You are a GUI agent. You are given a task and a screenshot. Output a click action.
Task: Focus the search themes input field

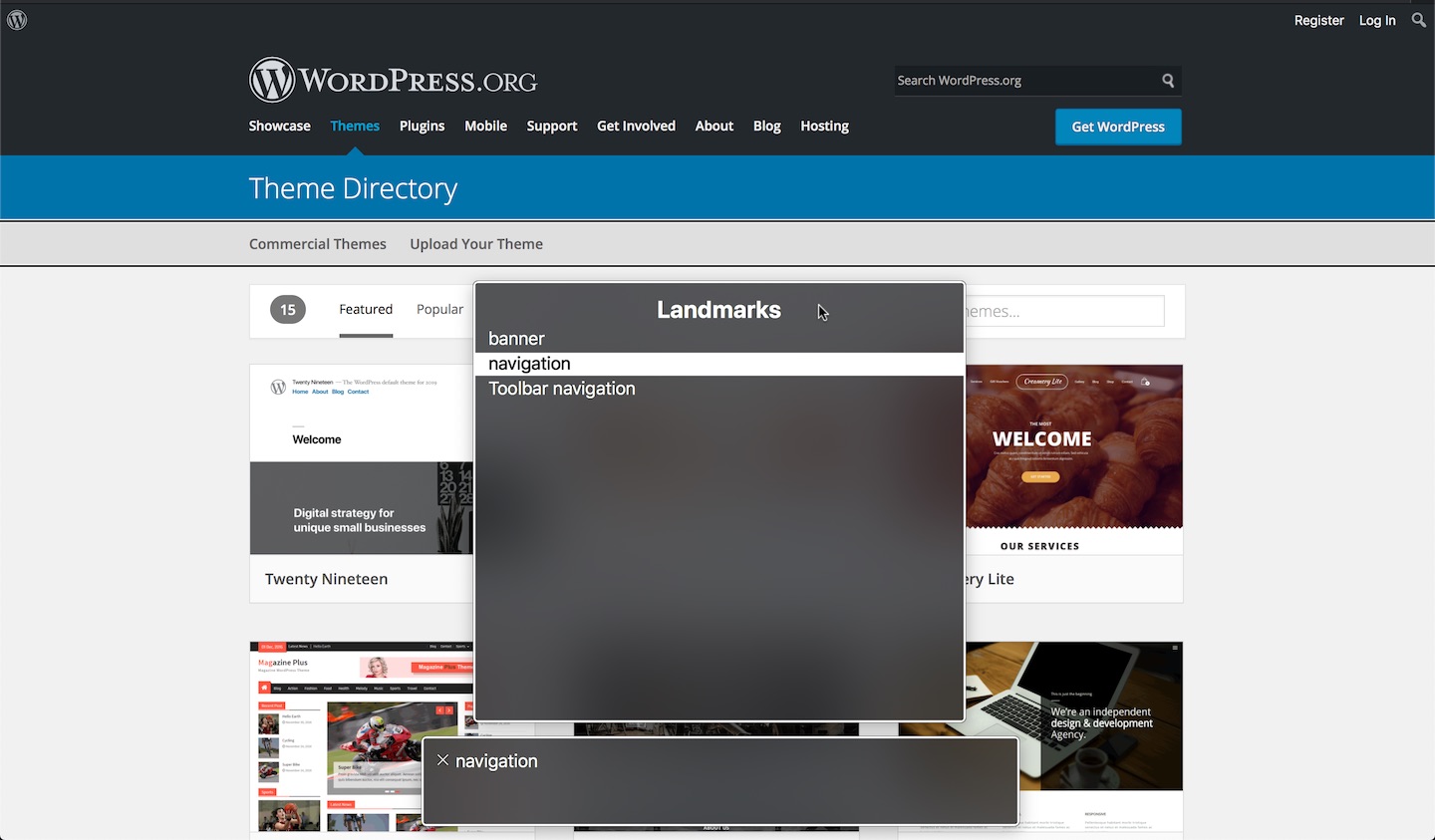click(1064, 311)
